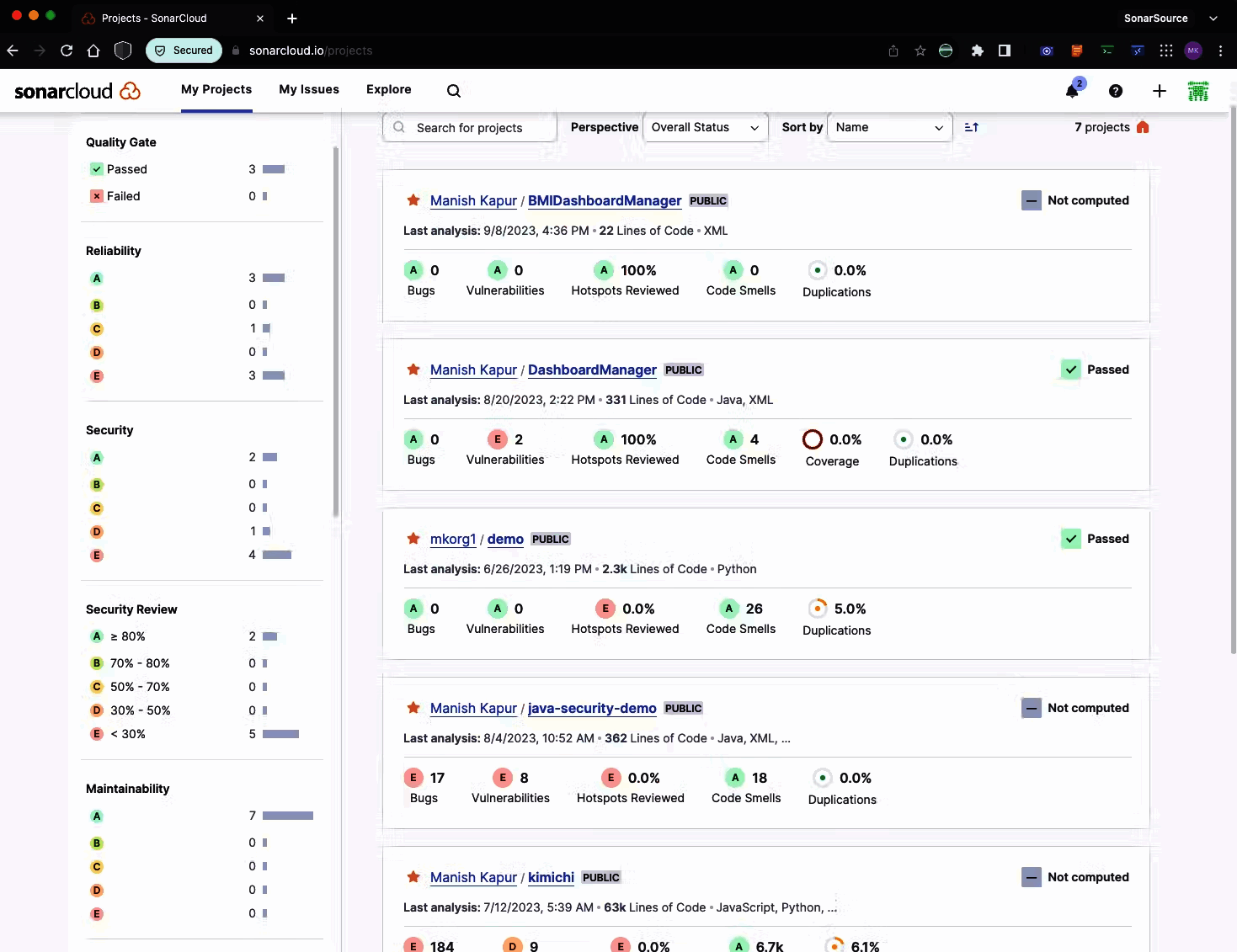Unstar the kimichi project
Viewport: 1237px width, 952px height.
tap(413, 877)
